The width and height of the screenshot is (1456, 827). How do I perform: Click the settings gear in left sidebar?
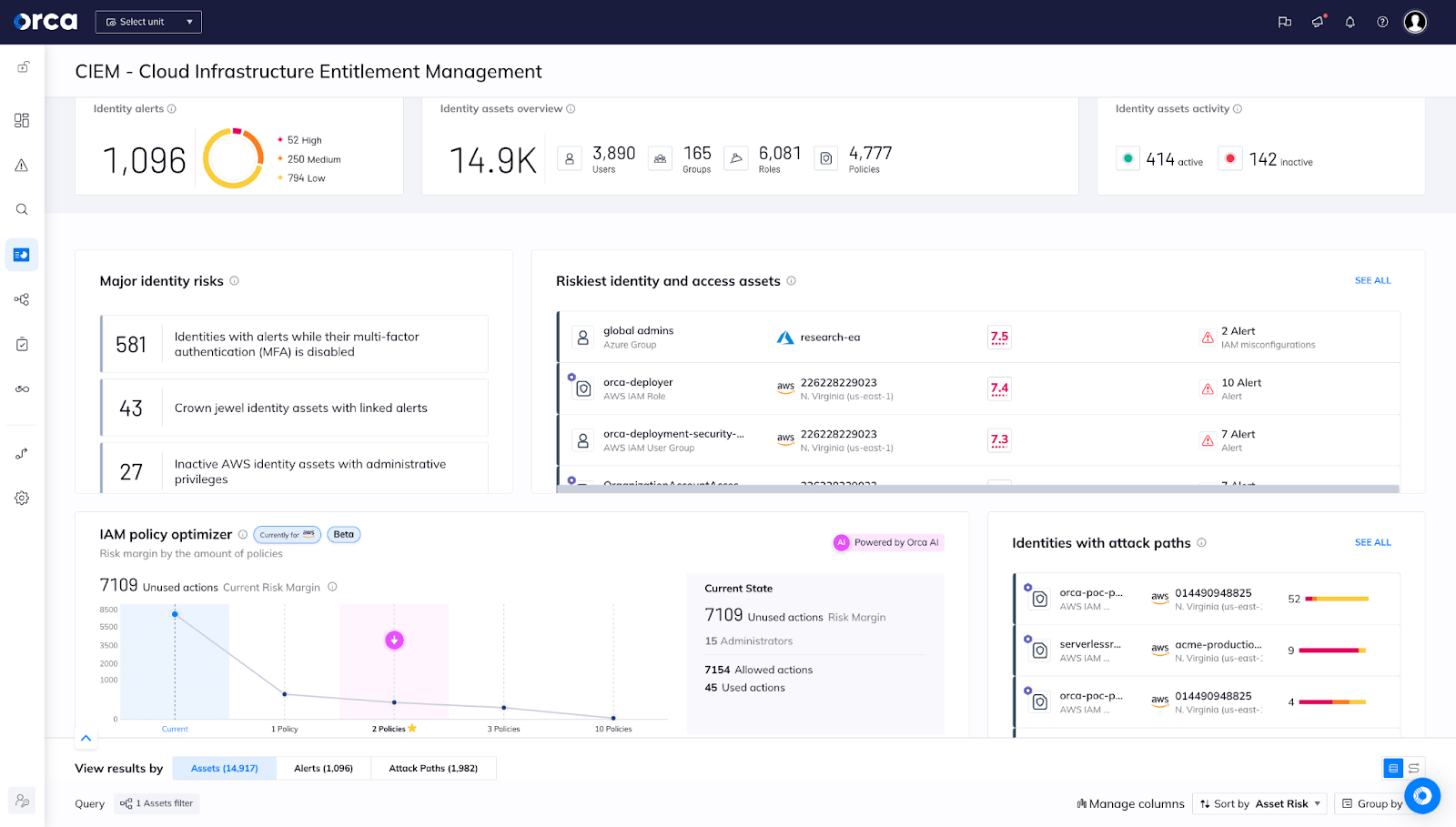pos(22,499)
